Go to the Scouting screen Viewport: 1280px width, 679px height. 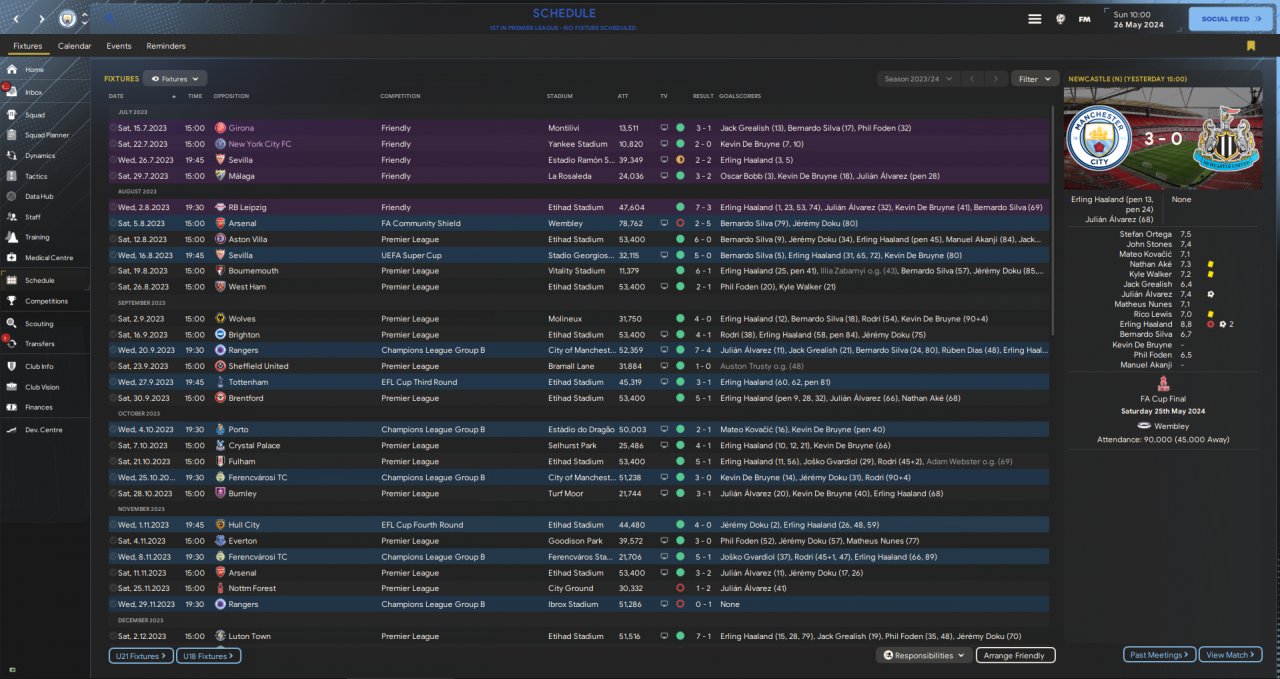click(39, 324)
